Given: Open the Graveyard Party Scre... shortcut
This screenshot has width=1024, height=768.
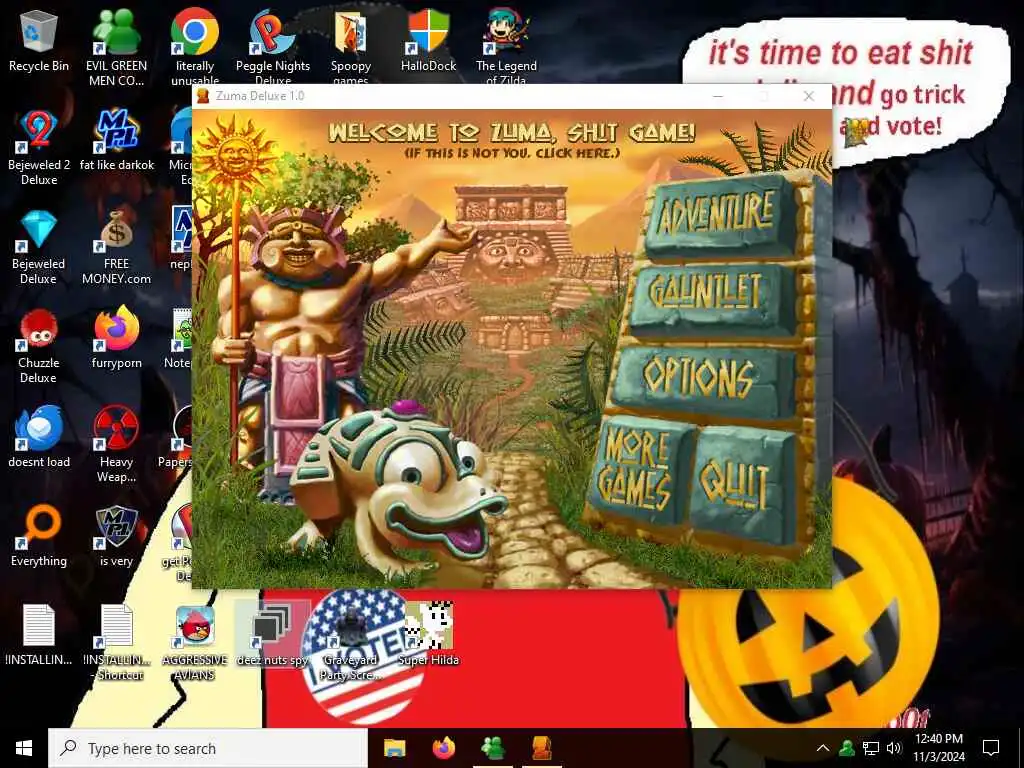Looking at the screenshot, I should coord(351,643).
